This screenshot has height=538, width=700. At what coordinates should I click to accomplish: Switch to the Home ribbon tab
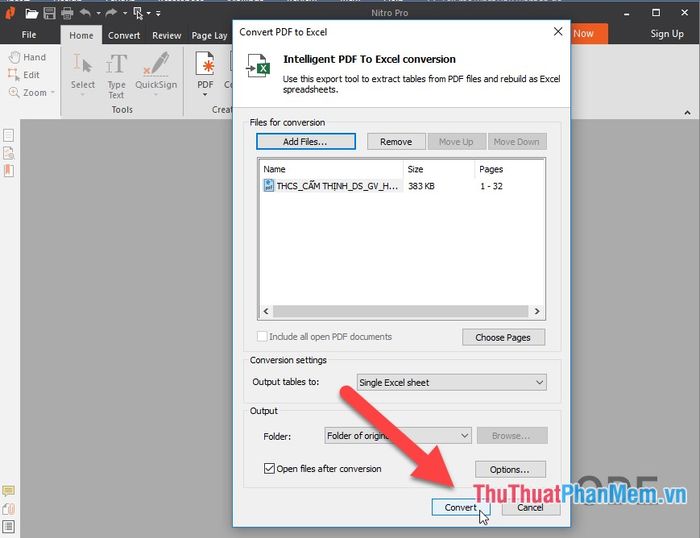(81, 35)
